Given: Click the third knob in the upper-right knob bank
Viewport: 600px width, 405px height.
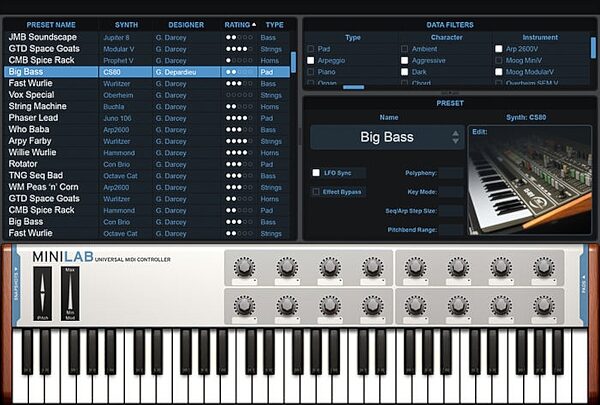Looking at the screenshot, I should click(x=501, y=267).
